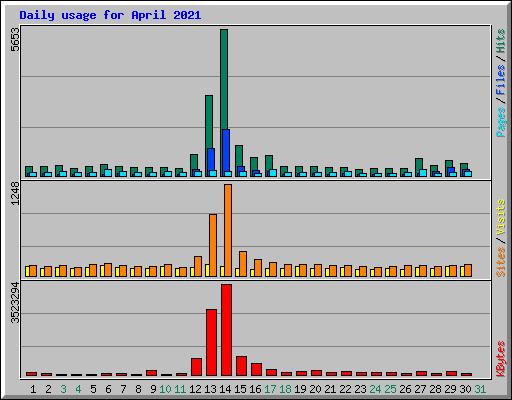
Task: Click the 1248 visits axis value
Action: click(15, 194)
